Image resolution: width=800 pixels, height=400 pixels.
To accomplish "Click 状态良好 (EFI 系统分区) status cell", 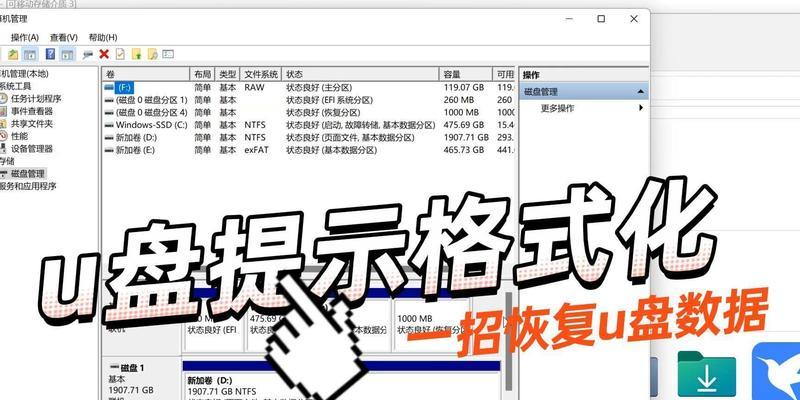I will click(x=329, y=100).
